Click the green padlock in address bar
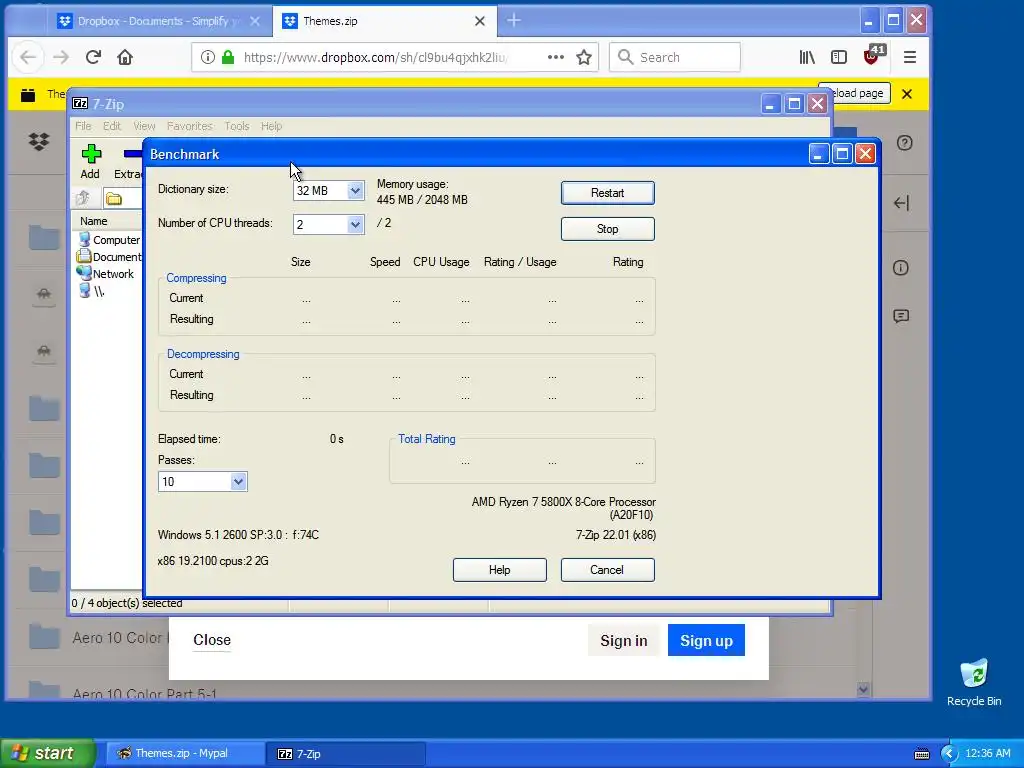1024x768 pixels. [228, 57]
